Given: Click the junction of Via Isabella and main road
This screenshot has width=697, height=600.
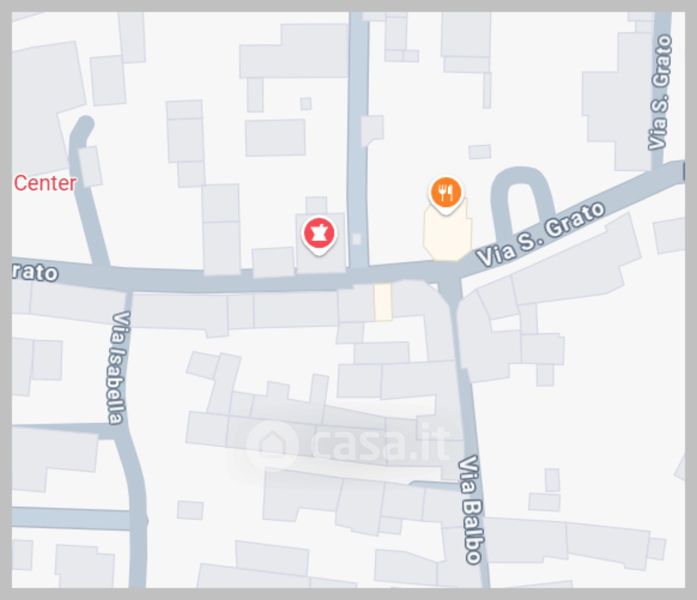Looking at the screenshot, I should point(128,283).
